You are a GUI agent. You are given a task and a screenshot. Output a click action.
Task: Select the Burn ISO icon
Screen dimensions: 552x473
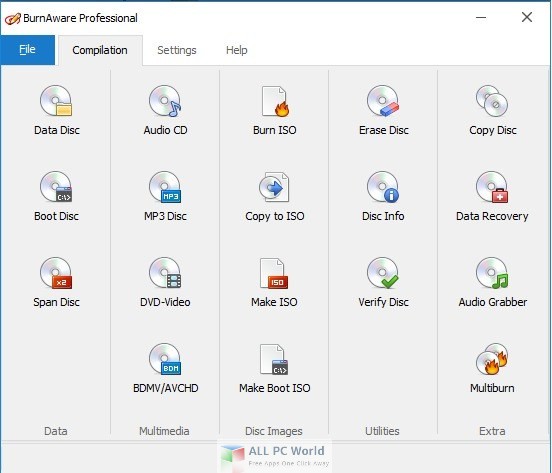pyautogui.click(x=275, y=110)
